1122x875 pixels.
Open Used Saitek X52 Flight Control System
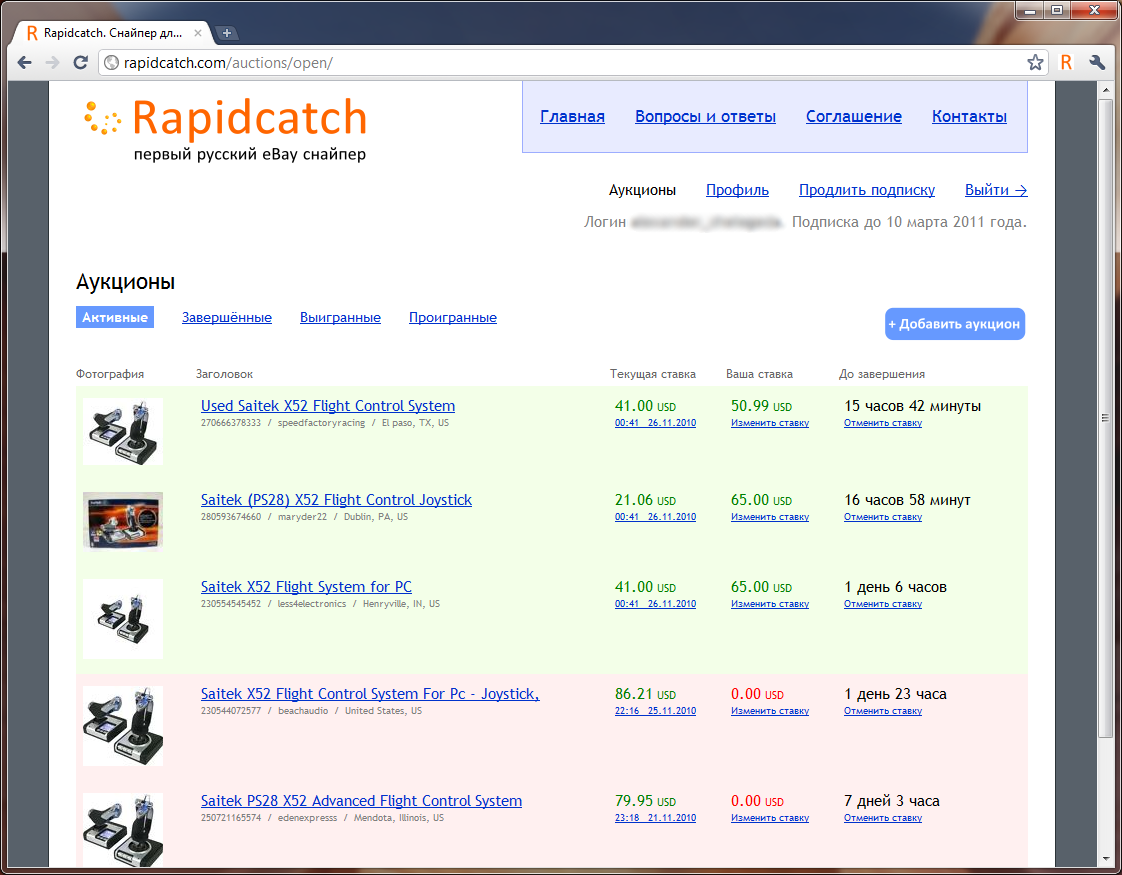pyautogui.click(x=328, y=406)
